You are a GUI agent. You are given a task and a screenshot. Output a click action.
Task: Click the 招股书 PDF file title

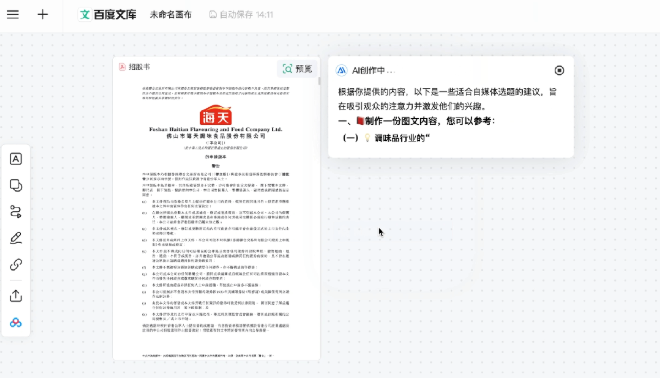click(139, 67)
